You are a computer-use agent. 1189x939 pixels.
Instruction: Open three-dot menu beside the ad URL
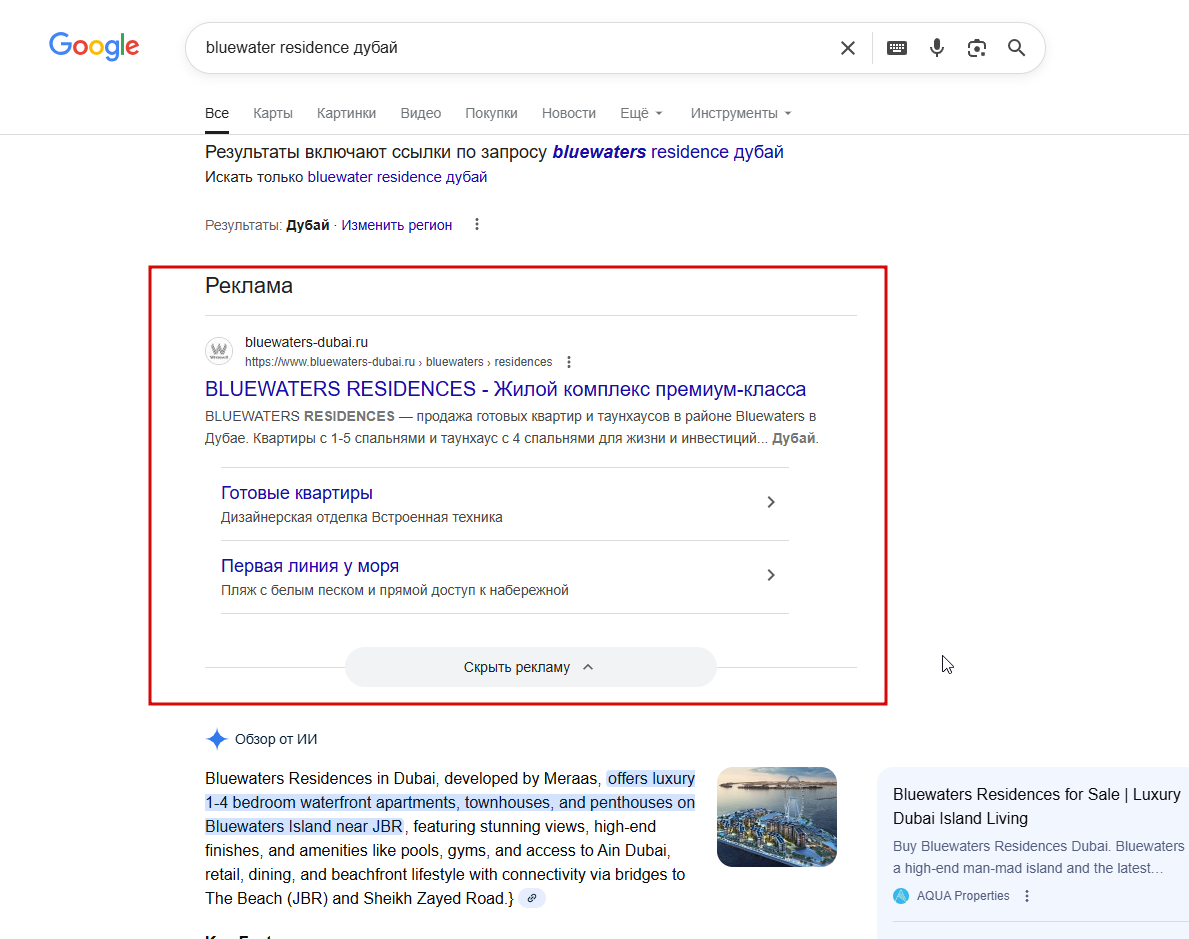[x=569, y=362]
